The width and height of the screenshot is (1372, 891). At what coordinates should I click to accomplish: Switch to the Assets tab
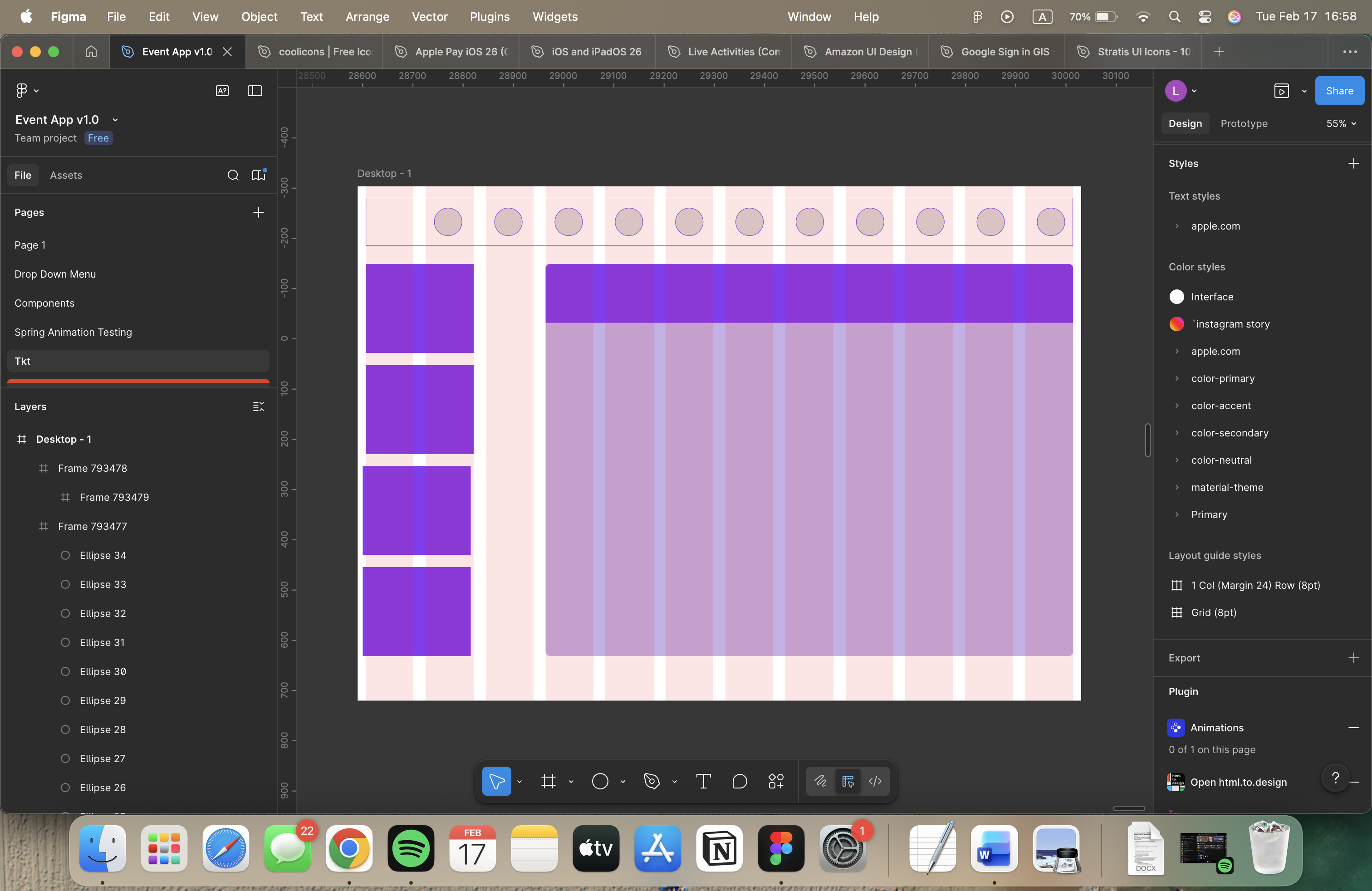pos(66,175)
